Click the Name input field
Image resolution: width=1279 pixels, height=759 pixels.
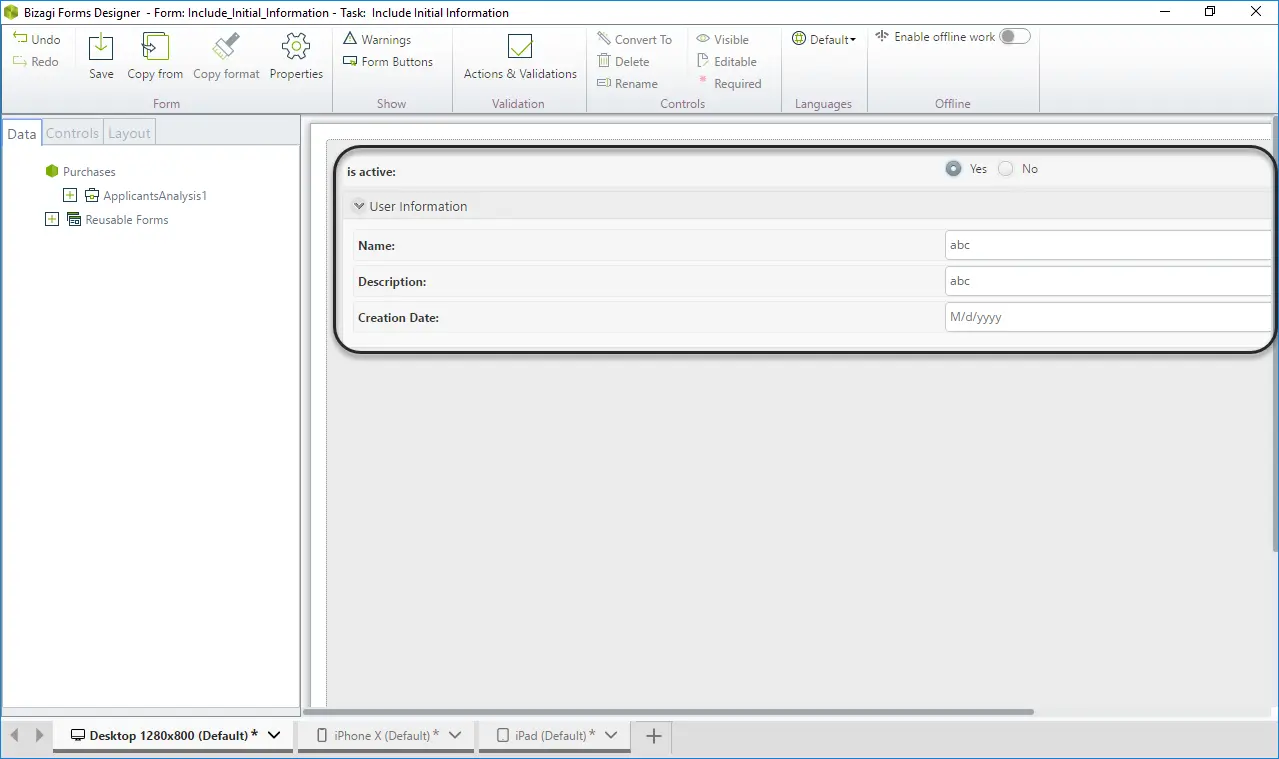pos(1108,245)
